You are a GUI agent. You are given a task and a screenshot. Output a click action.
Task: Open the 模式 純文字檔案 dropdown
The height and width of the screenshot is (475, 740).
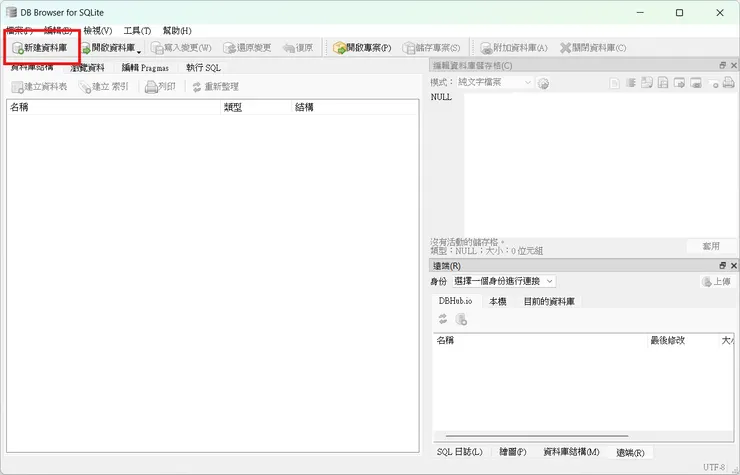pyautogui.click(x=494, y=82)
